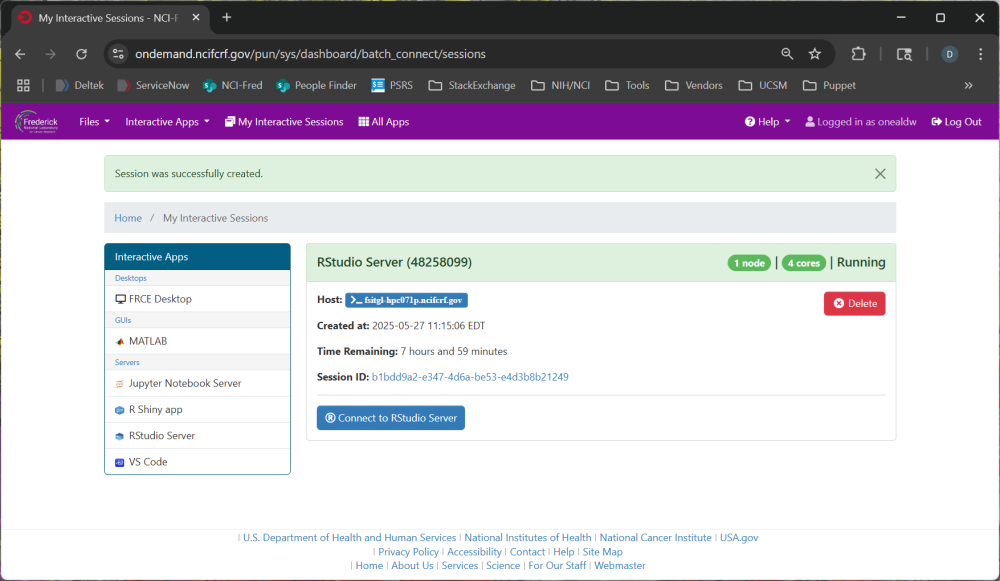Expand the Files dropdown menu
Image resolution: width=1000 pixels, height=581 pixels.
point(94,122)
